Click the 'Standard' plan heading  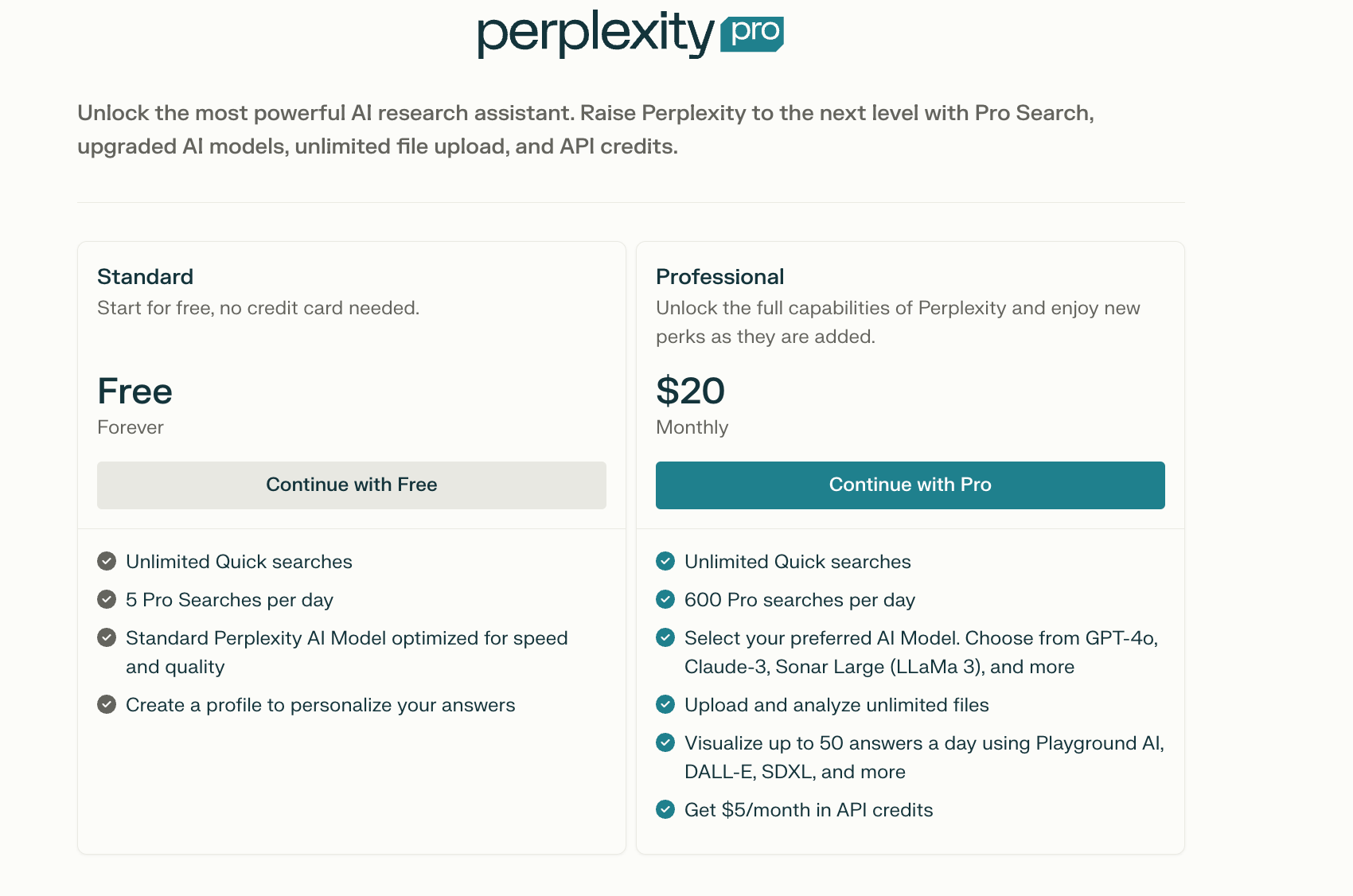coord(145,276)
